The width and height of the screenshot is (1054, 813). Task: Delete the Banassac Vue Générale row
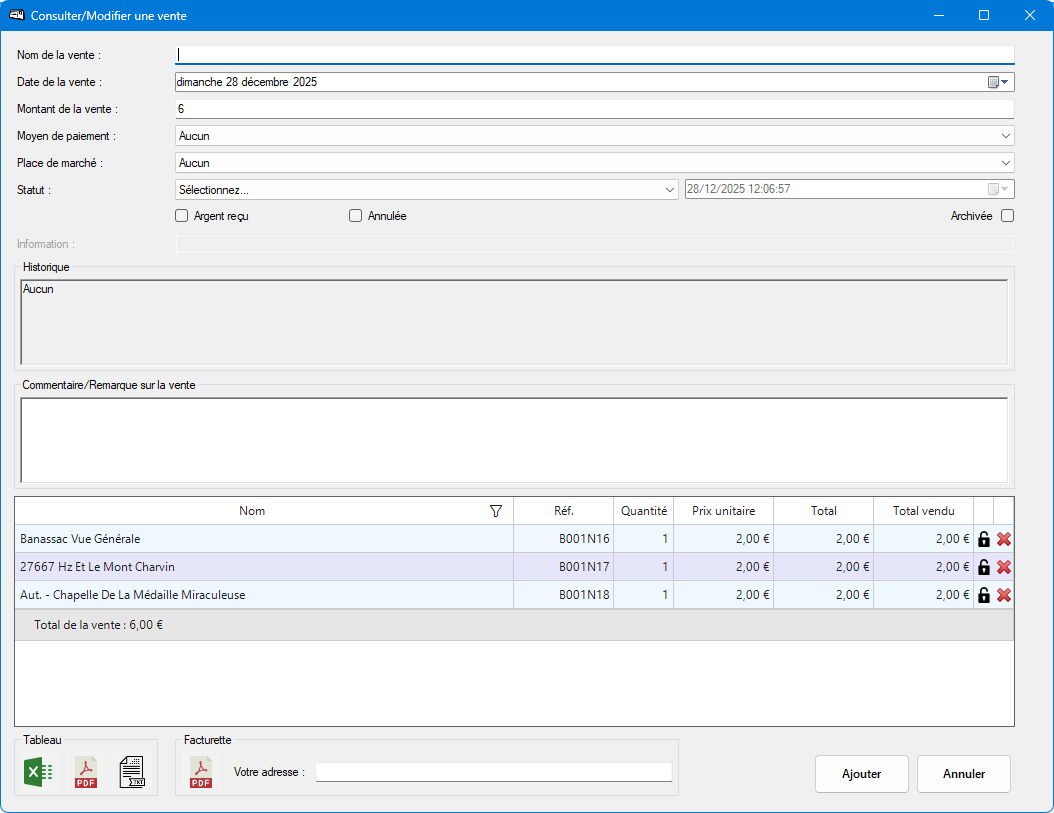(1004, 539)
